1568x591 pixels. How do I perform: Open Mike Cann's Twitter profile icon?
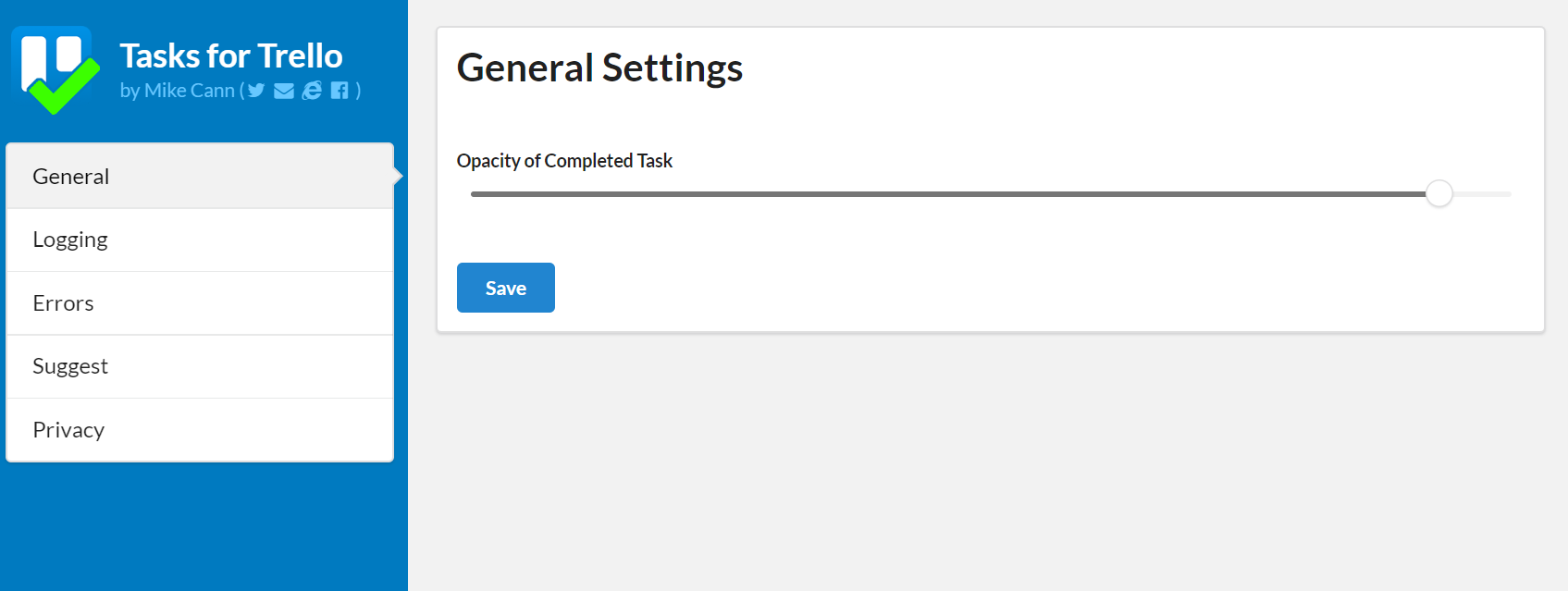click(256, 91)
